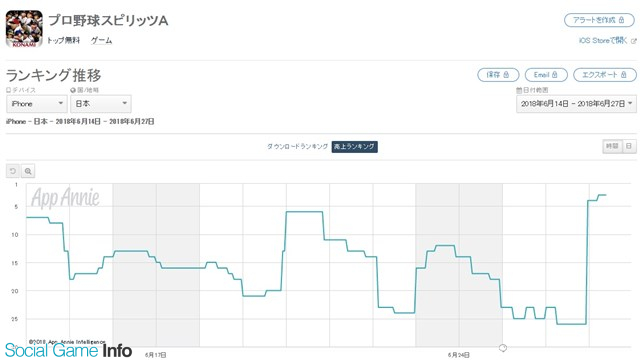
Task: Switch to ダウンロードランキング tab
Action: pyautogui.click(x=298, y=147)
